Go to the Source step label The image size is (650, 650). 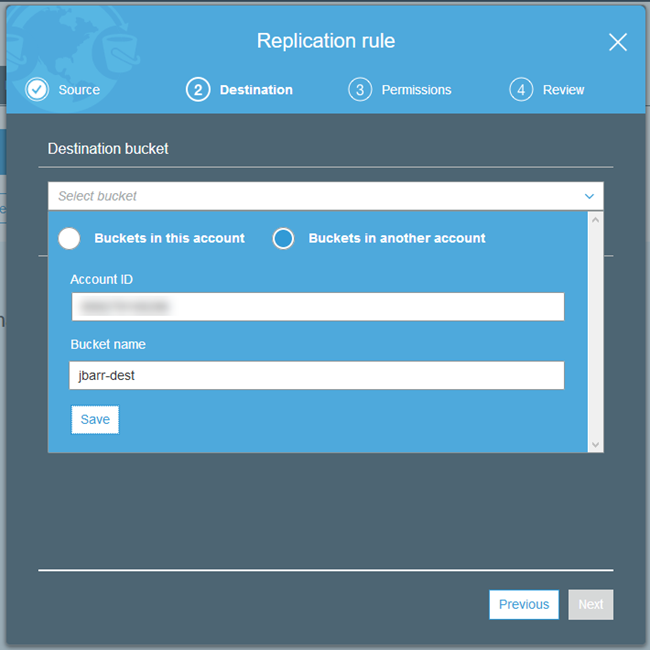(x=79, y=90)
